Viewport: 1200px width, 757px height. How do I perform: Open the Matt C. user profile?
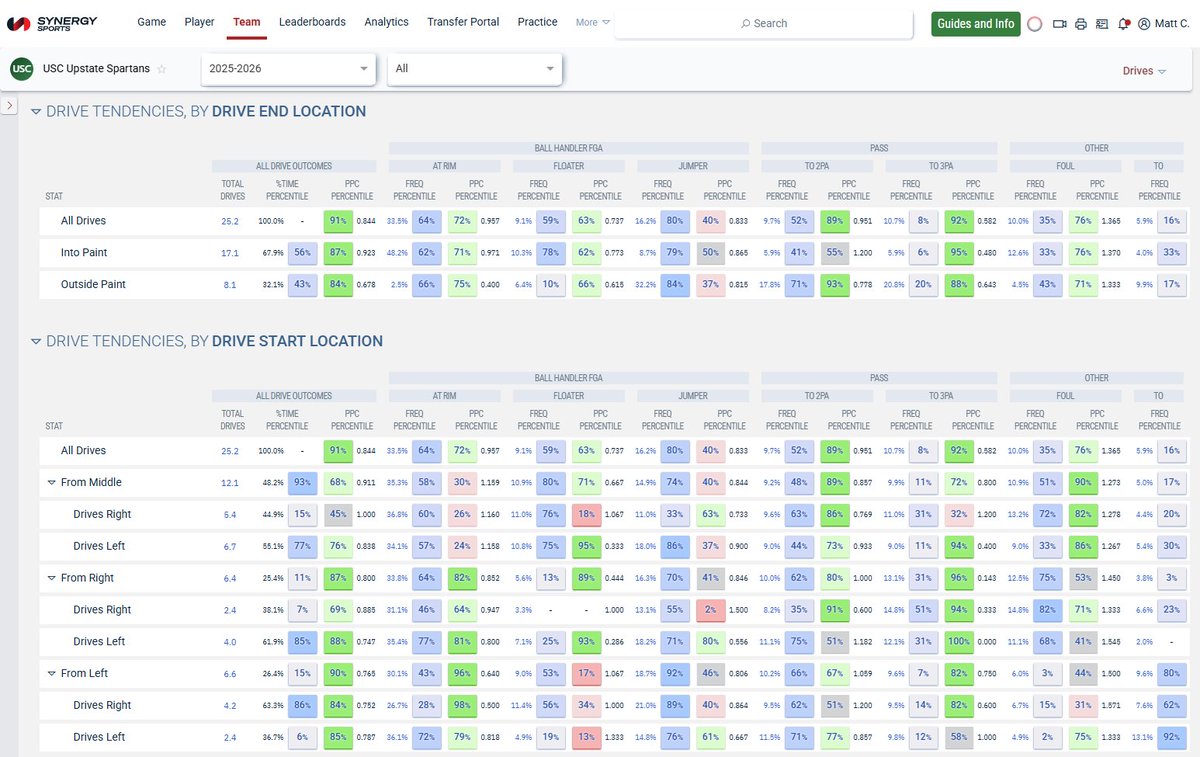(x=1164, y=23)
